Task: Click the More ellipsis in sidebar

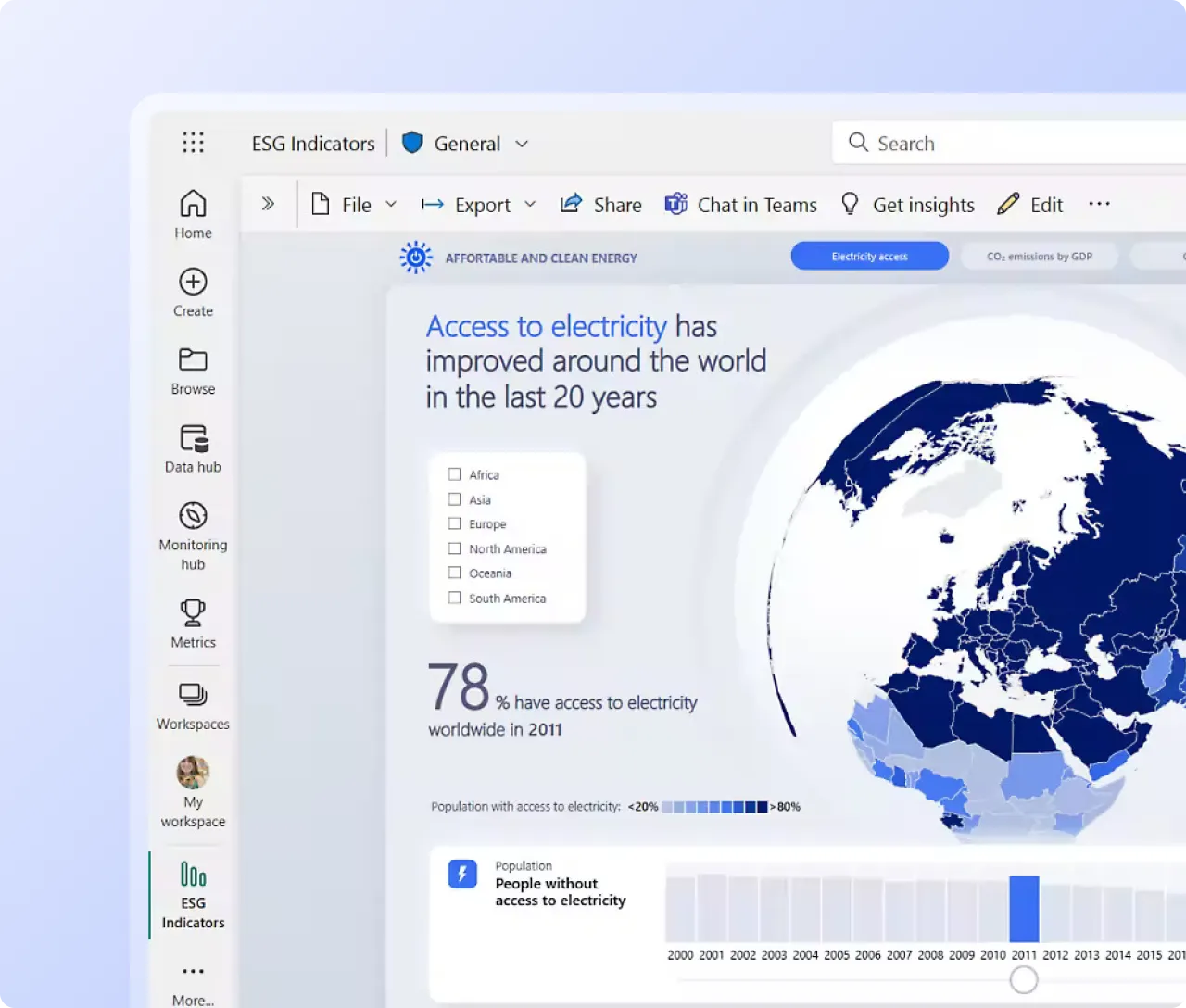Action: [193, 971]
